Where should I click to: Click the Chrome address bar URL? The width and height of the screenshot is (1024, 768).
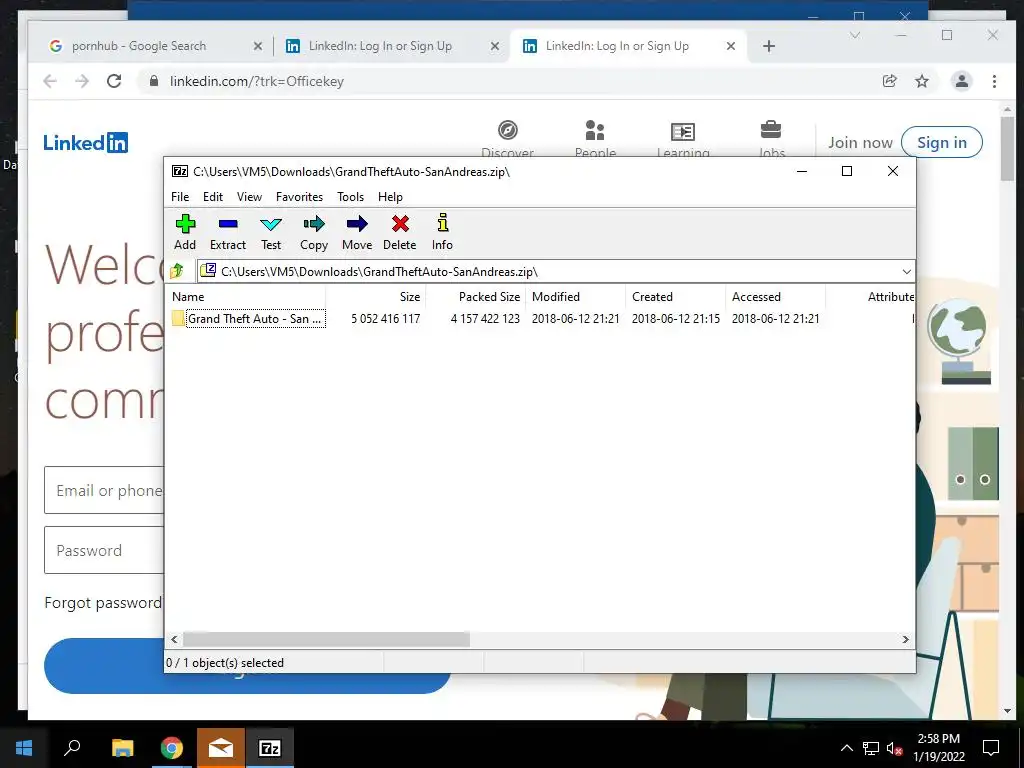coord(257,81)
